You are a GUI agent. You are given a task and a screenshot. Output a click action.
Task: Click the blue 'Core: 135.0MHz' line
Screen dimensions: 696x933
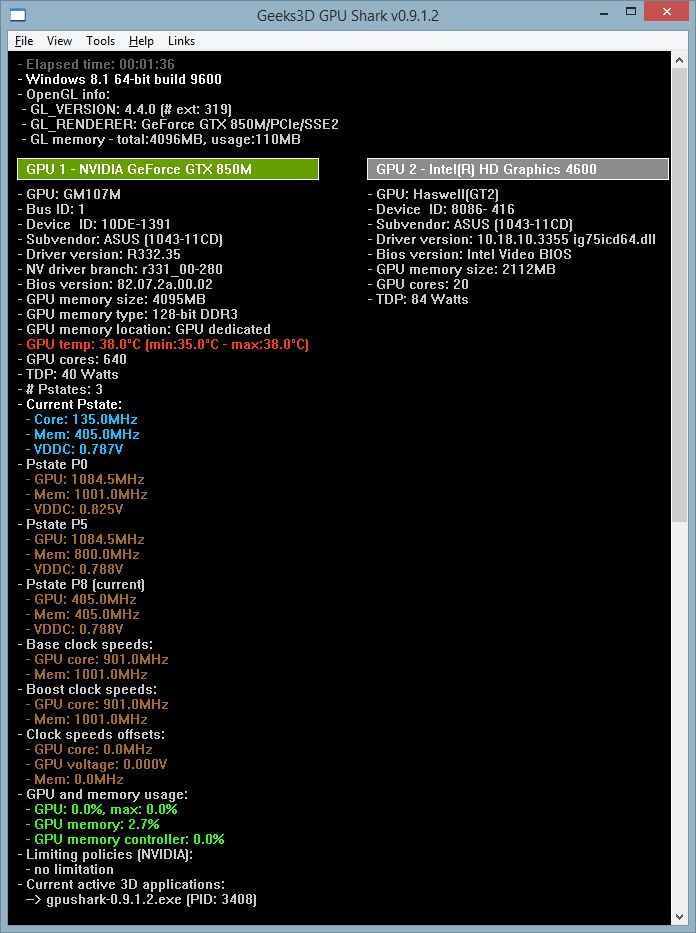pyautogui.click(x=81, y=419)
